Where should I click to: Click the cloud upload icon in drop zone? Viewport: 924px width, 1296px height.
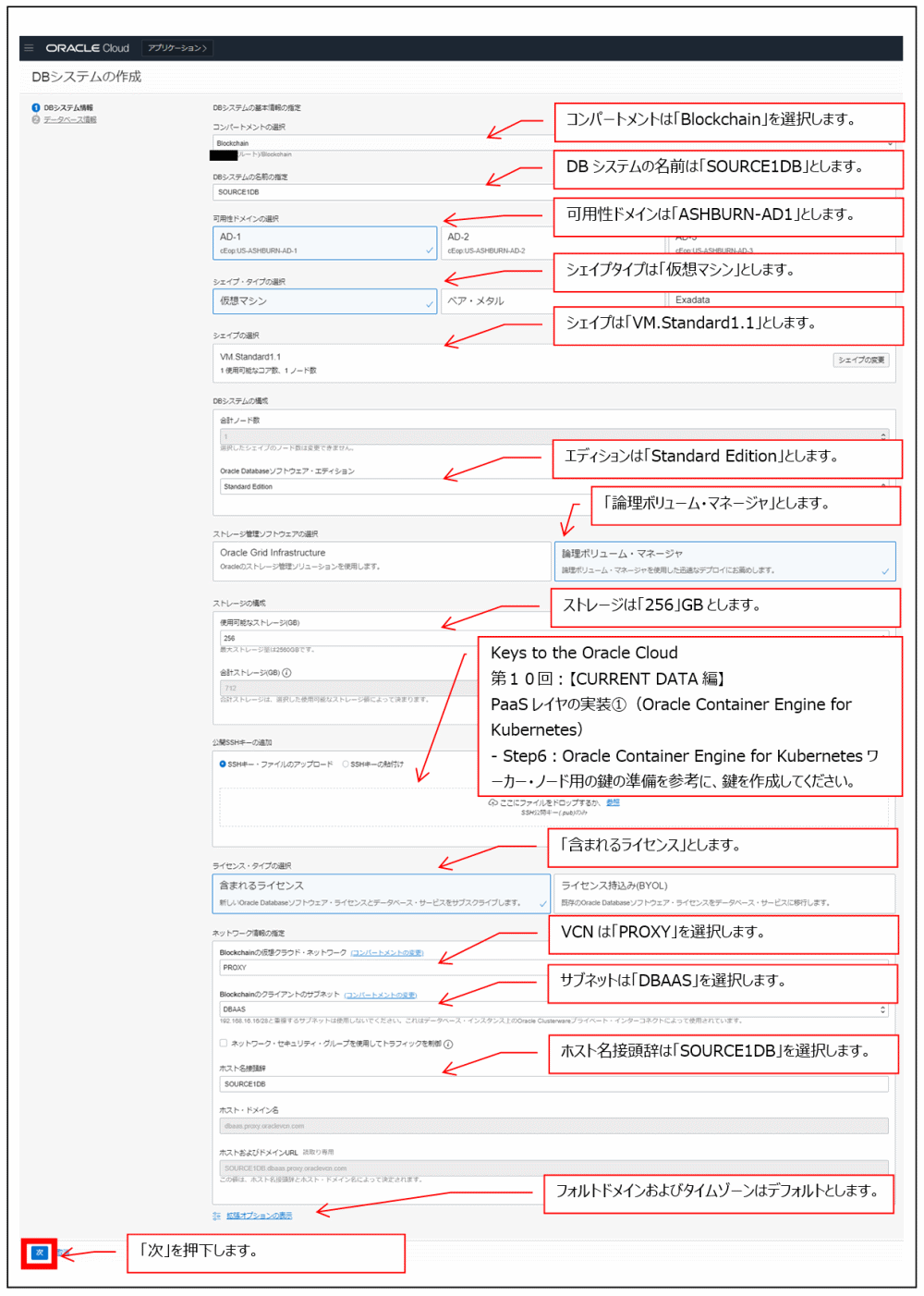(493, 802)
